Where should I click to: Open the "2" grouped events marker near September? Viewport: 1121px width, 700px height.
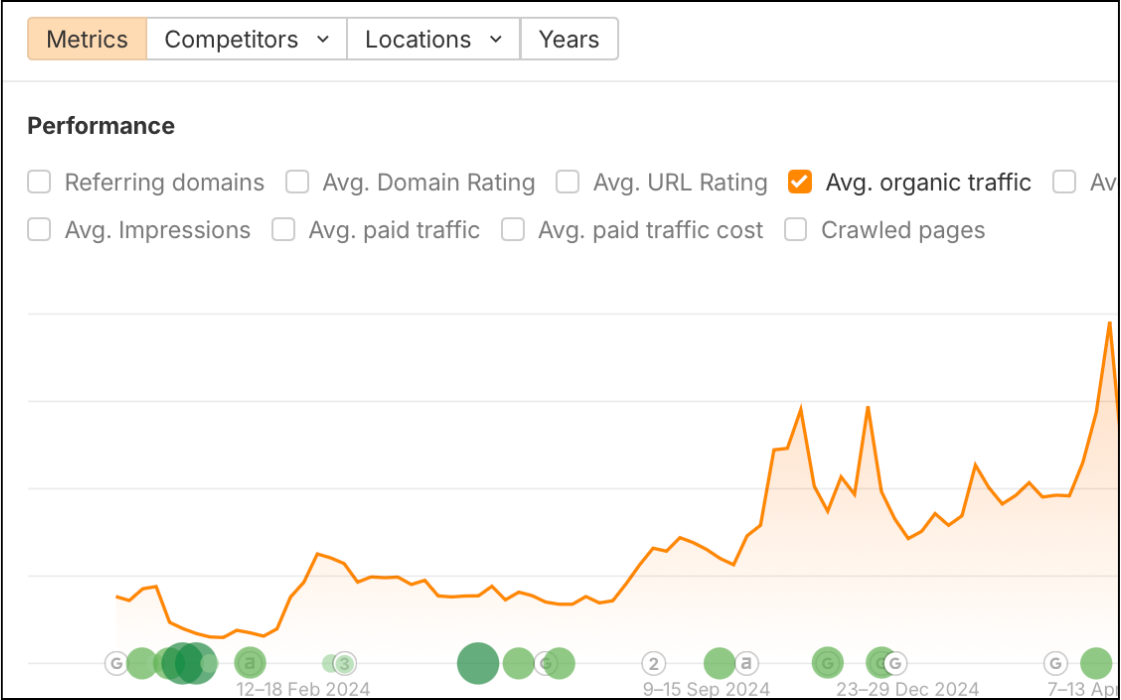[653, 663]
